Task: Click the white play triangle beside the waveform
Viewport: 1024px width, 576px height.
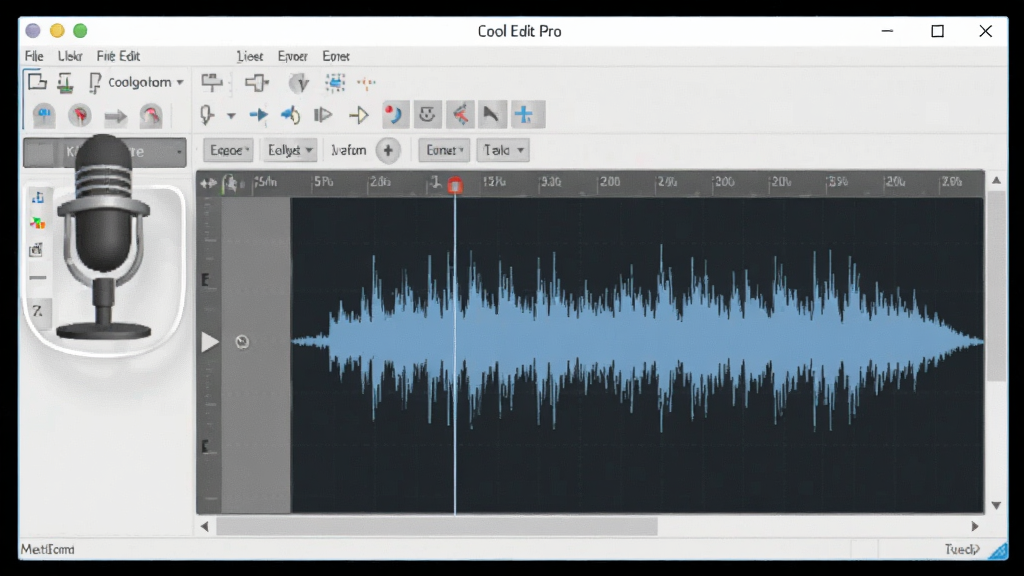Action: click(x=210, y=342)
